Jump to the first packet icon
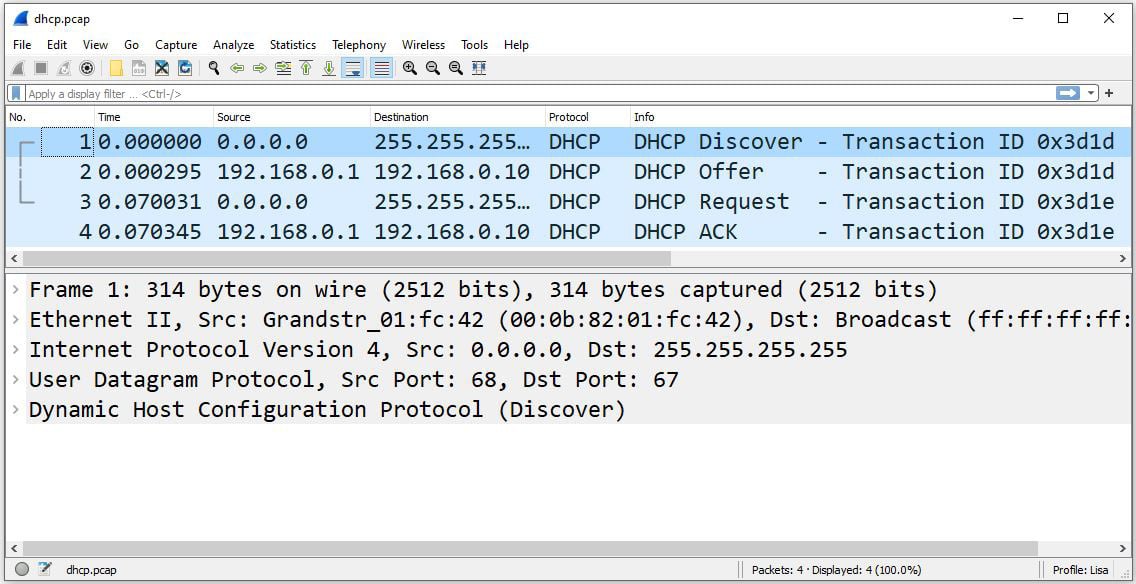This screenshot has width=1136, height=584. click(x=306, y=68)
